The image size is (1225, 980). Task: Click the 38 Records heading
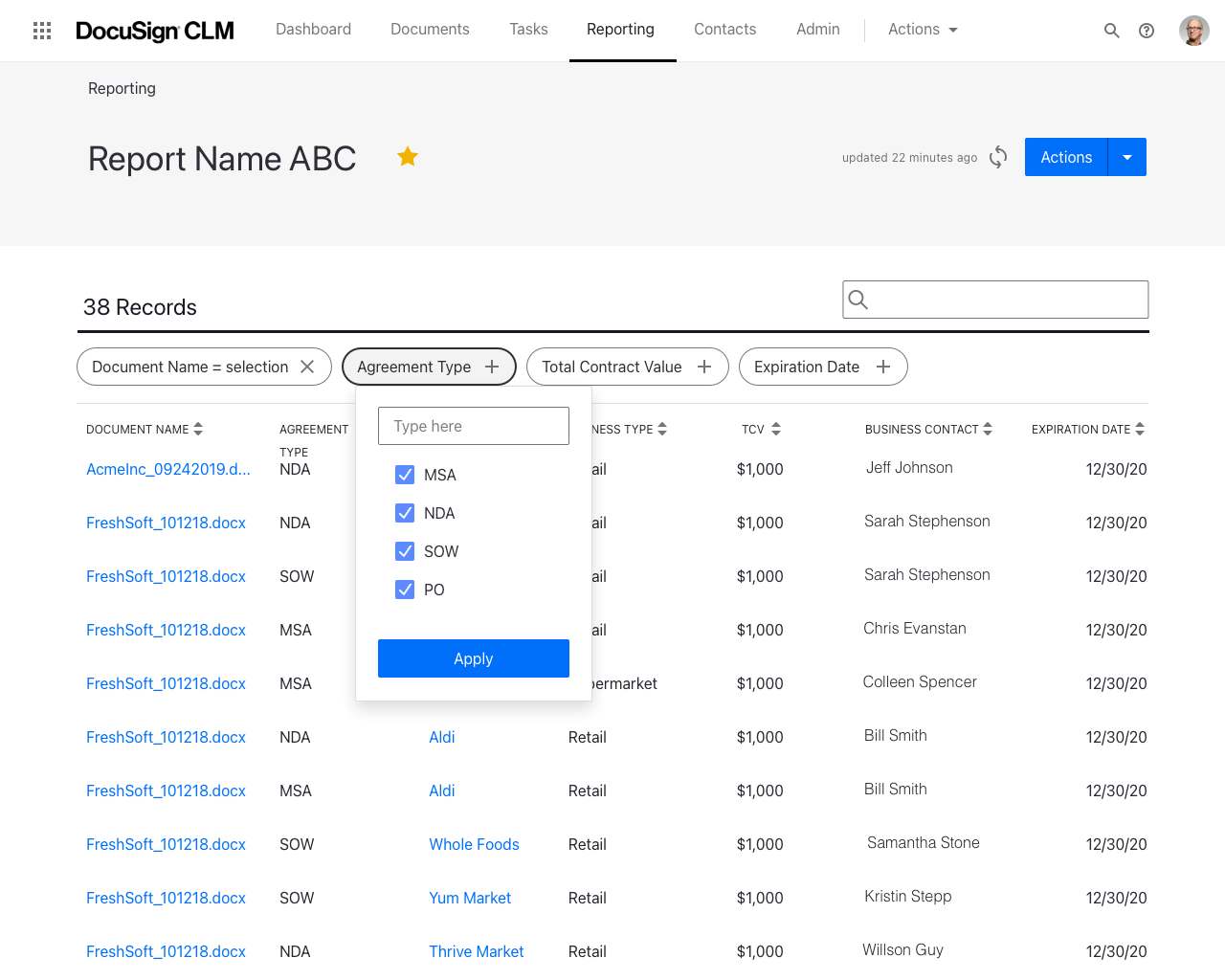[x=140, y=307]
